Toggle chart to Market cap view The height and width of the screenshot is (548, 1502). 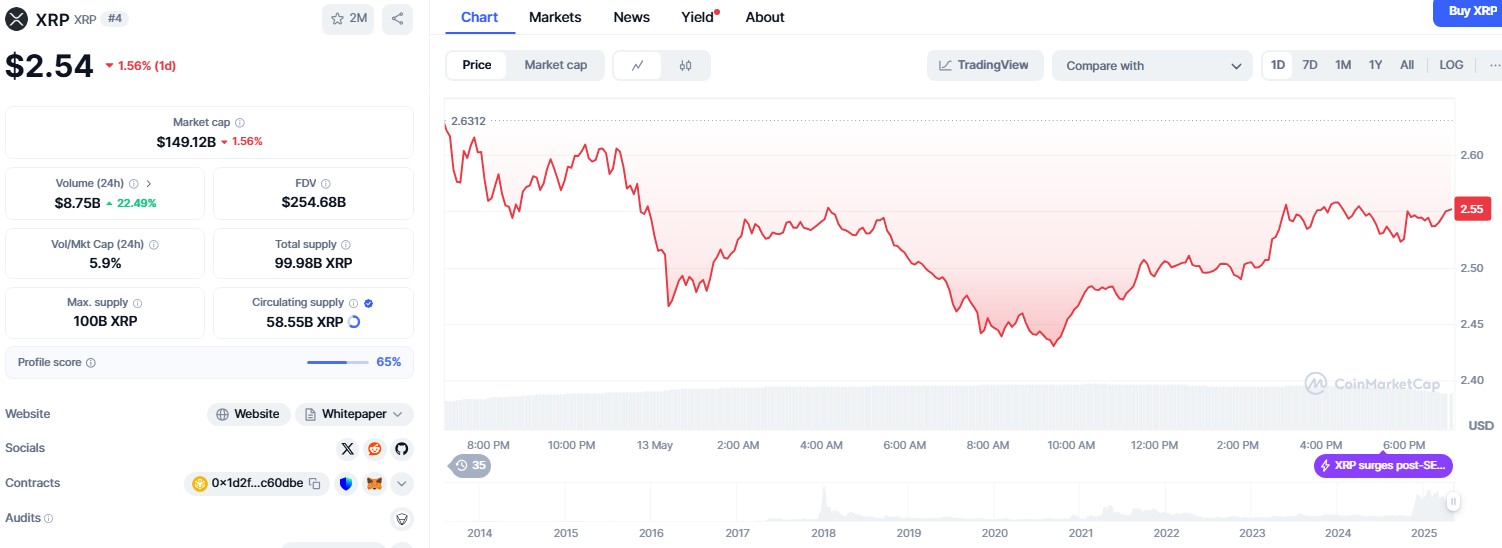(555, 65)
